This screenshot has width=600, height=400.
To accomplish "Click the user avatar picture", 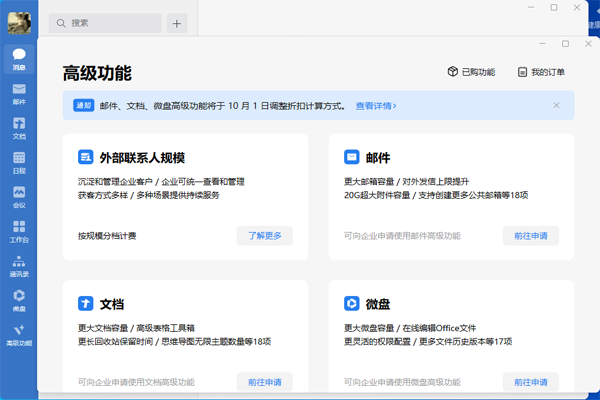I will click(x=19, y=23).
